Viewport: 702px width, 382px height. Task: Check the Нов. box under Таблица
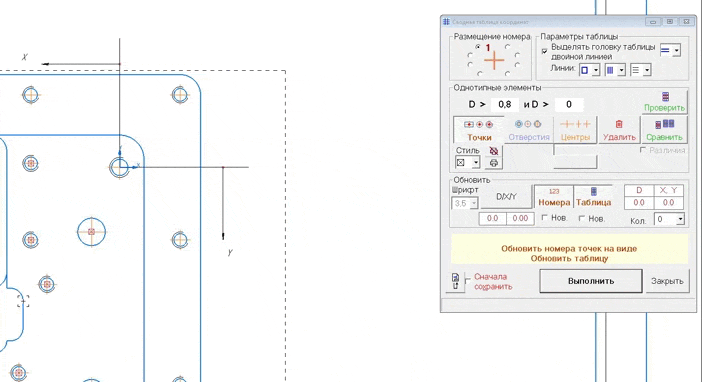pos(582,218)
